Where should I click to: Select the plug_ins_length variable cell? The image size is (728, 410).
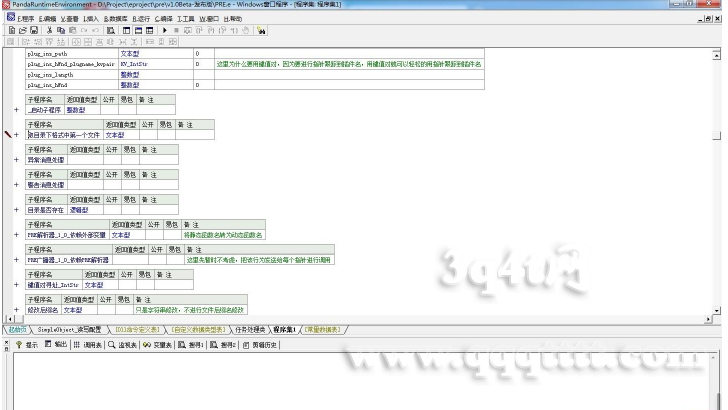pyautogui.click(x=72, y=74)
